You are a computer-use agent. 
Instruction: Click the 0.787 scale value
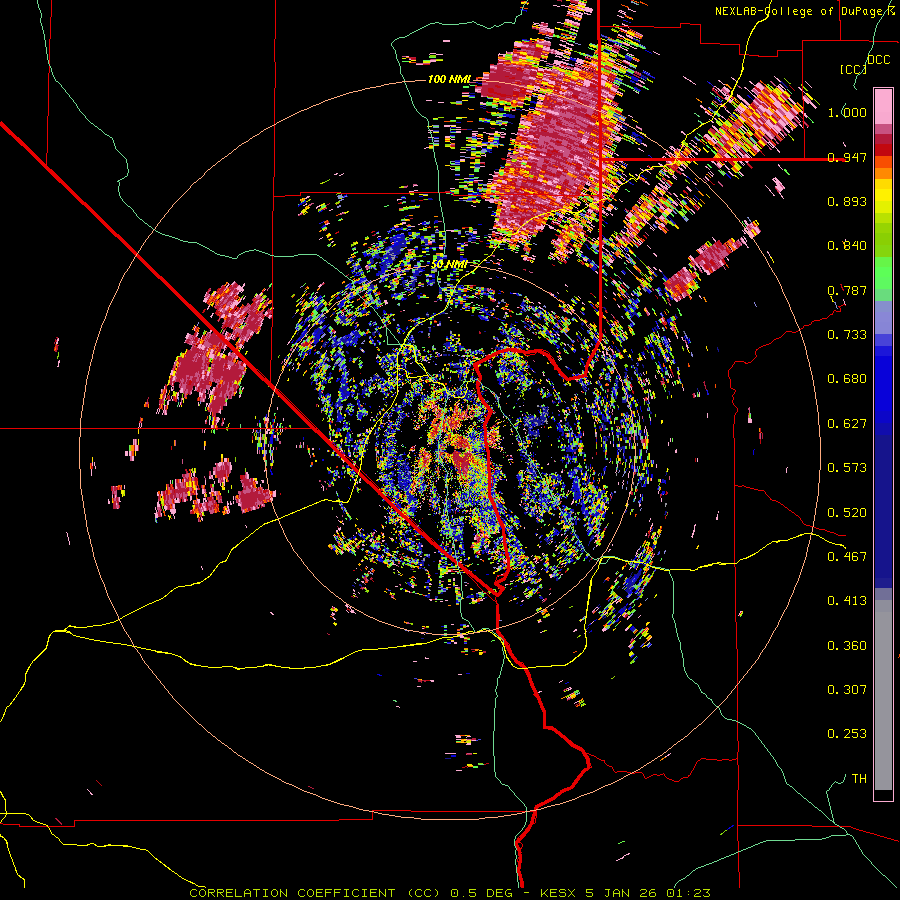(x=847, y=290)
